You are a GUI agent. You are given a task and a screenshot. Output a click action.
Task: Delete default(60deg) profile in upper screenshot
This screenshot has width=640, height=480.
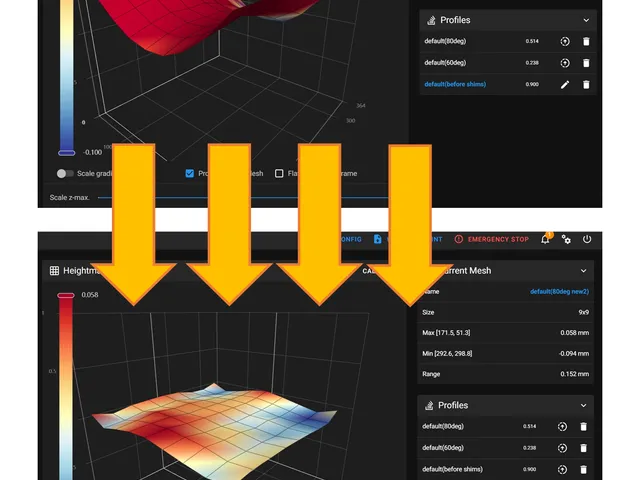[586, 63]
